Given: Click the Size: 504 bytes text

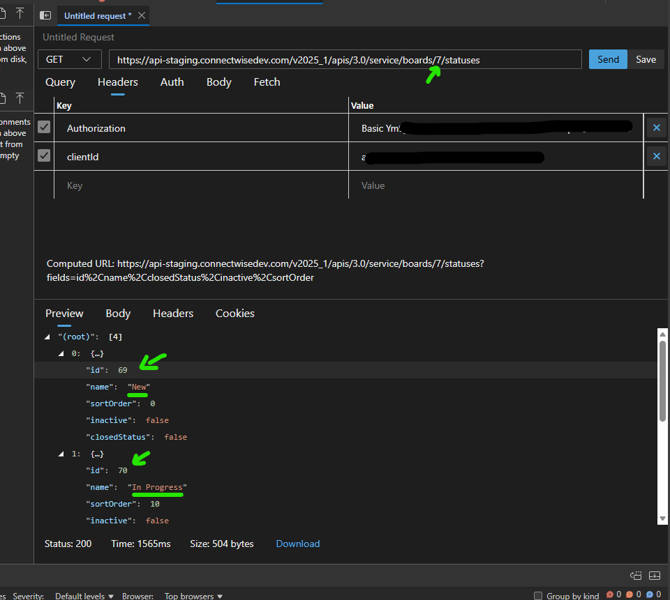Looking at the screenshot, I should click(x=222, y=544).
